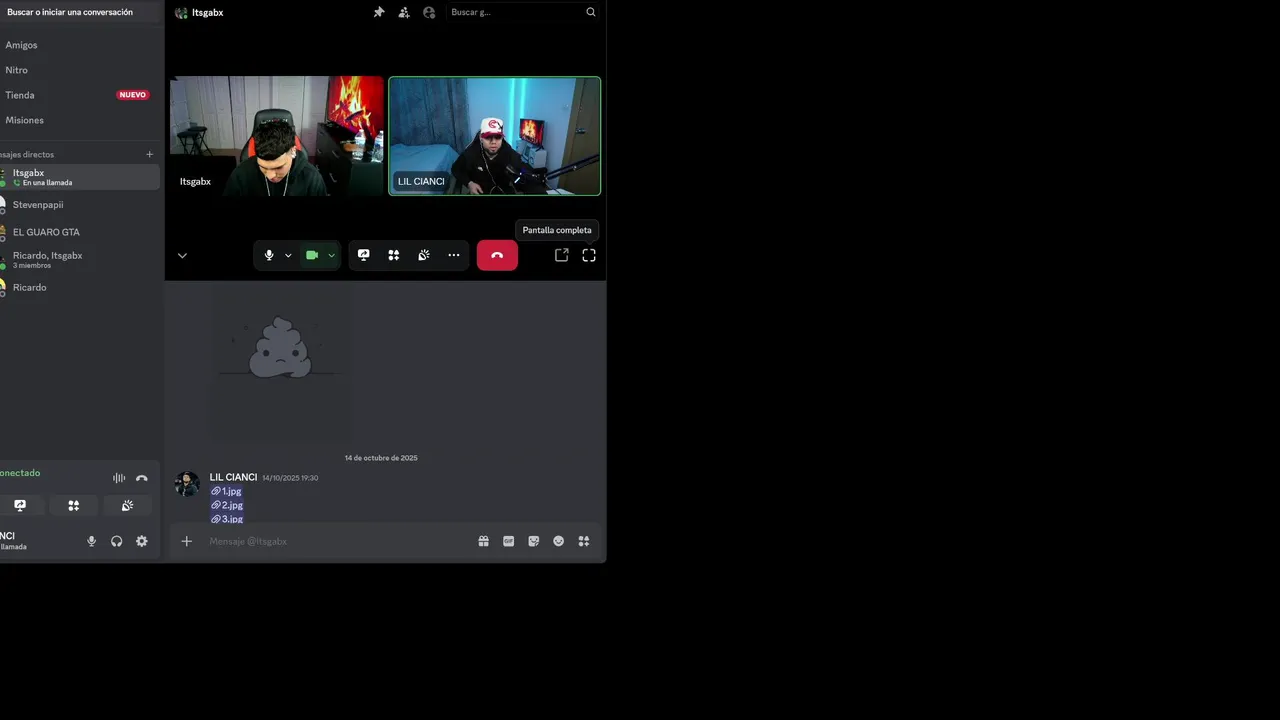This screenshot has width=1280, height=720.
Task: Open the sticker picker
Action: pos(534,541)
